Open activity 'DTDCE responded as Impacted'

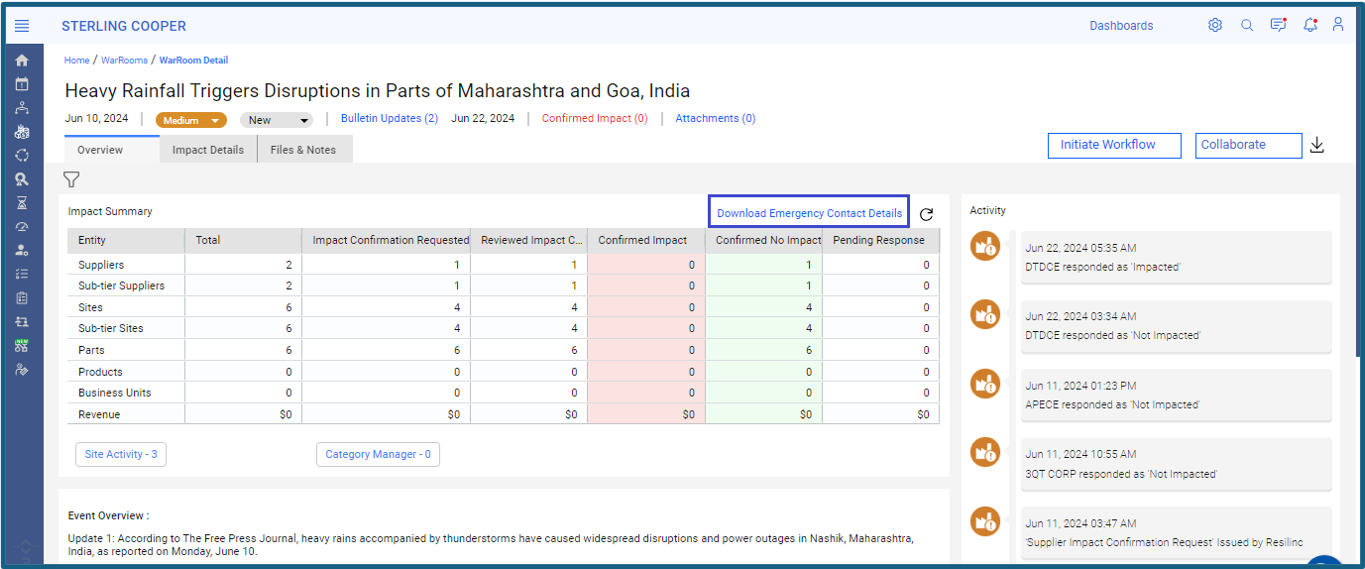(x=1176, y=257)
